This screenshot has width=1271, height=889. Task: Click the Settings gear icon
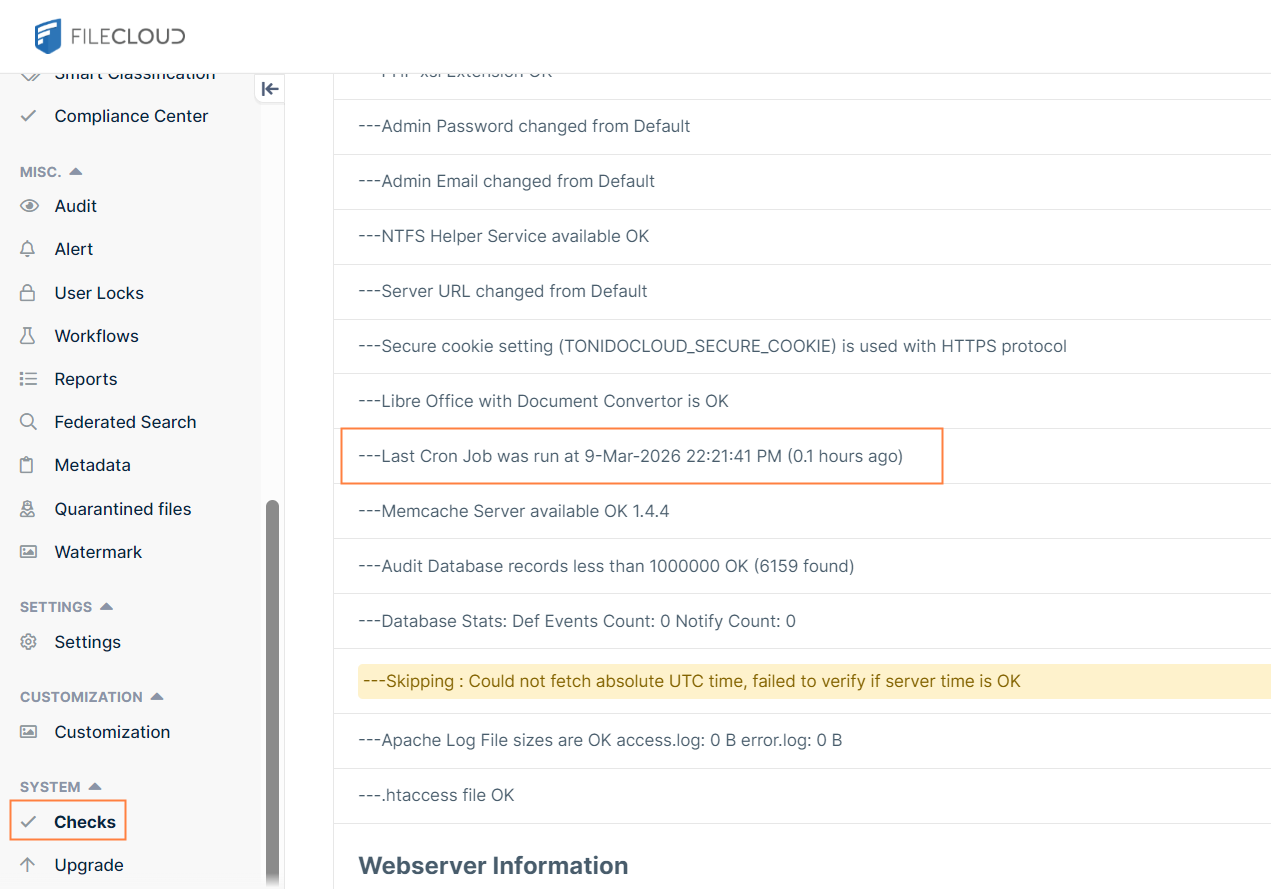[29, 642]
